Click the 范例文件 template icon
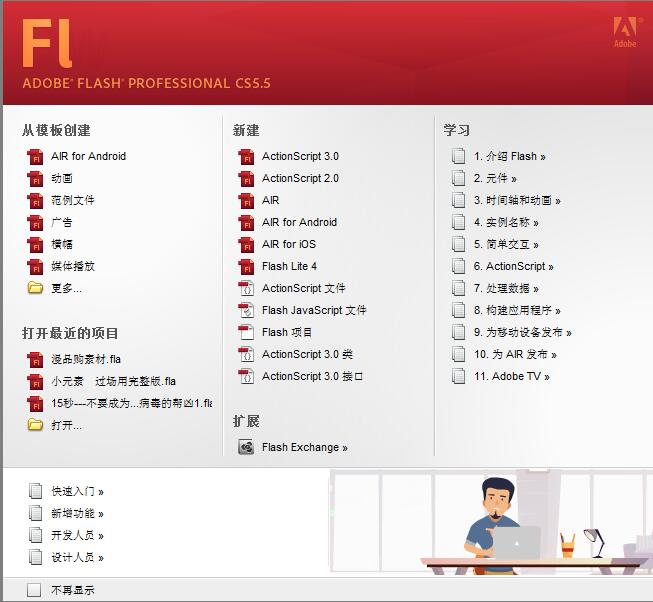This screenshot has height=602, width=653. click(x=35, y=201)
